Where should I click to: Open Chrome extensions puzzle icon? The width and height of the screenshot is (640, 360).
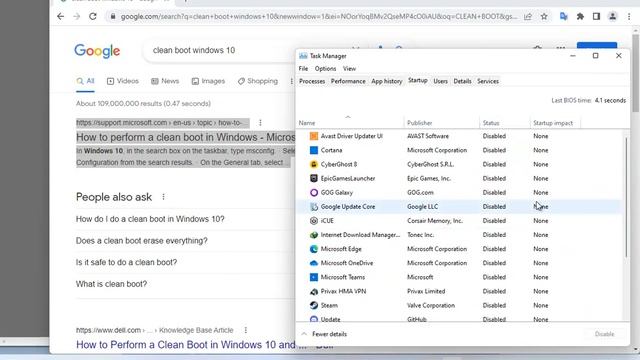[x=580, y=17]
